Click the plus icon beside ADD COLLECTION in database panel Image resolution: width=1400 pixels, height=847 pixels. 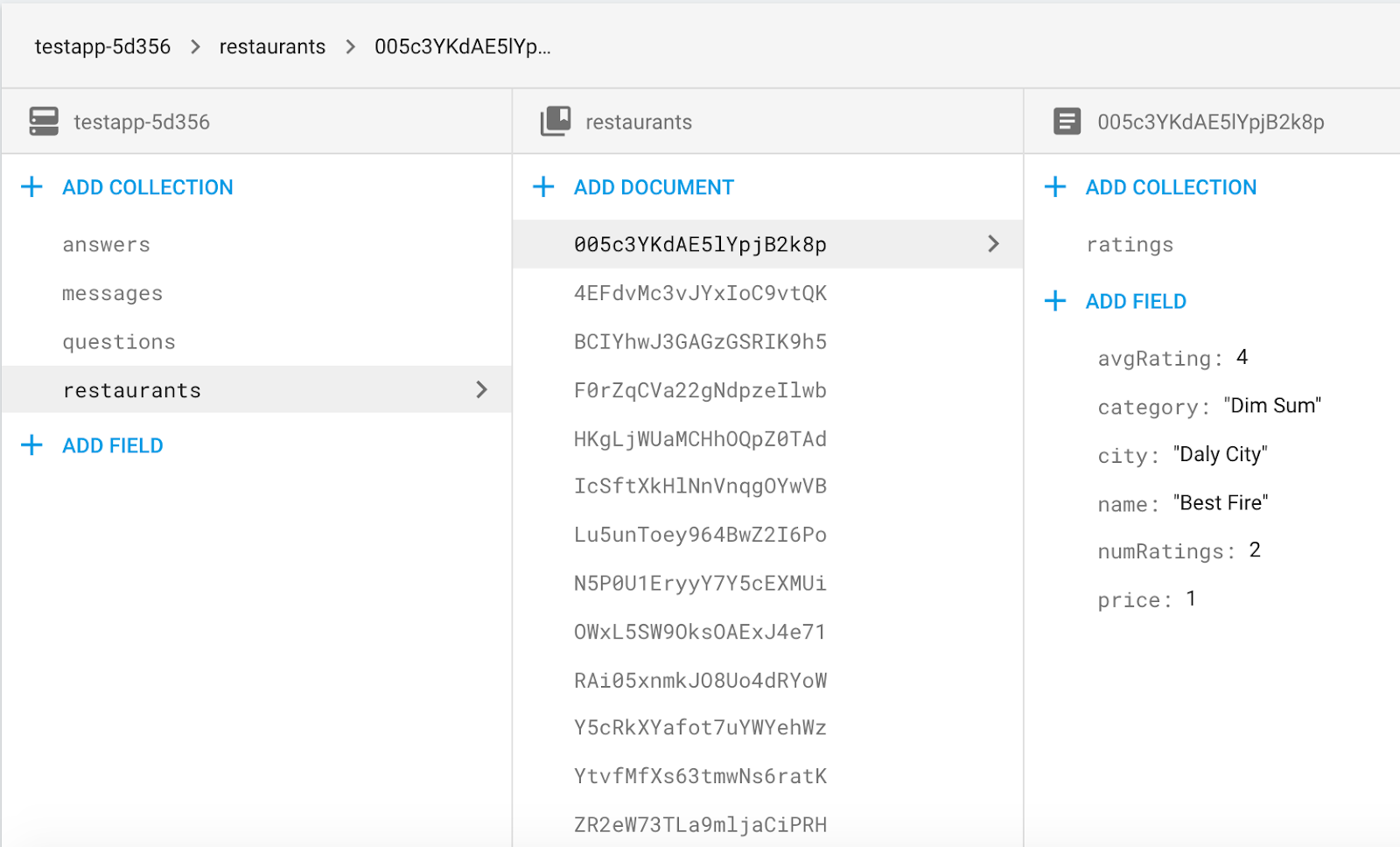click(31, 186)
